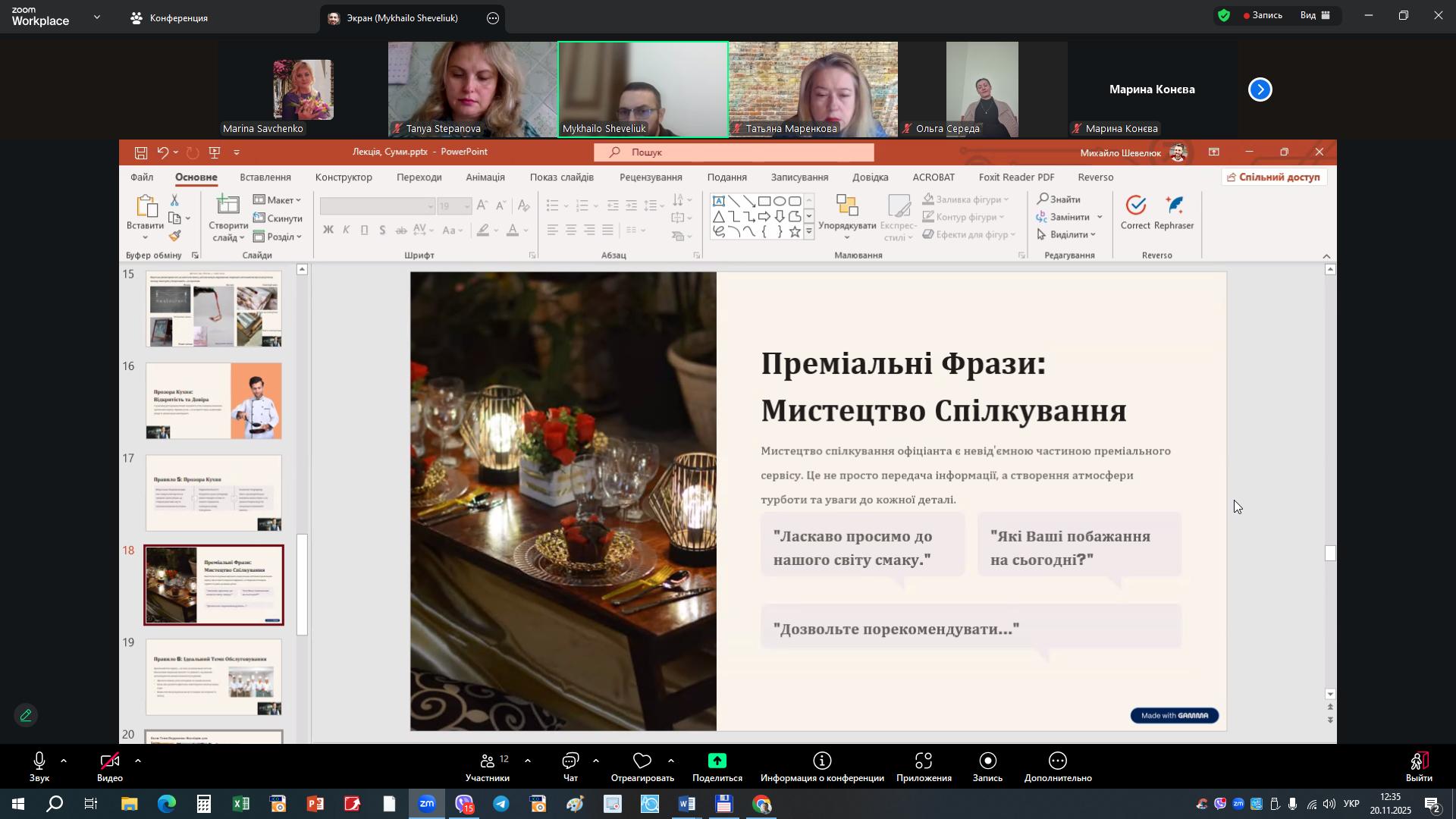
Task: Click the Apps icon in Zoom toolbar
Action: tap(923, 761)
